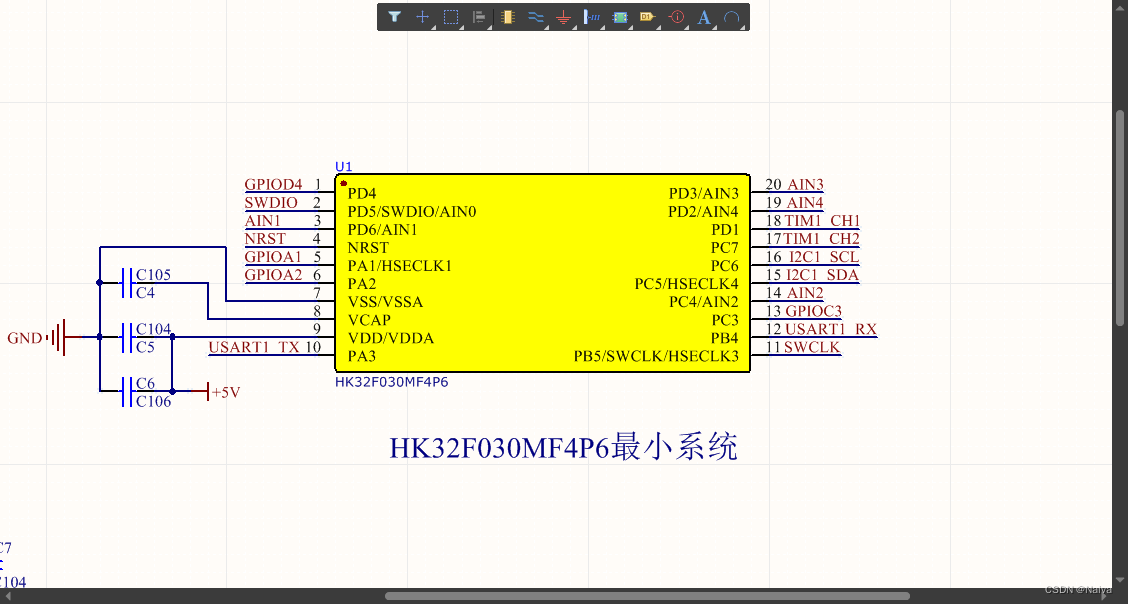Screen dimensions: 1128x604
Task: Select the VCC power port tool
Action: 592,16
